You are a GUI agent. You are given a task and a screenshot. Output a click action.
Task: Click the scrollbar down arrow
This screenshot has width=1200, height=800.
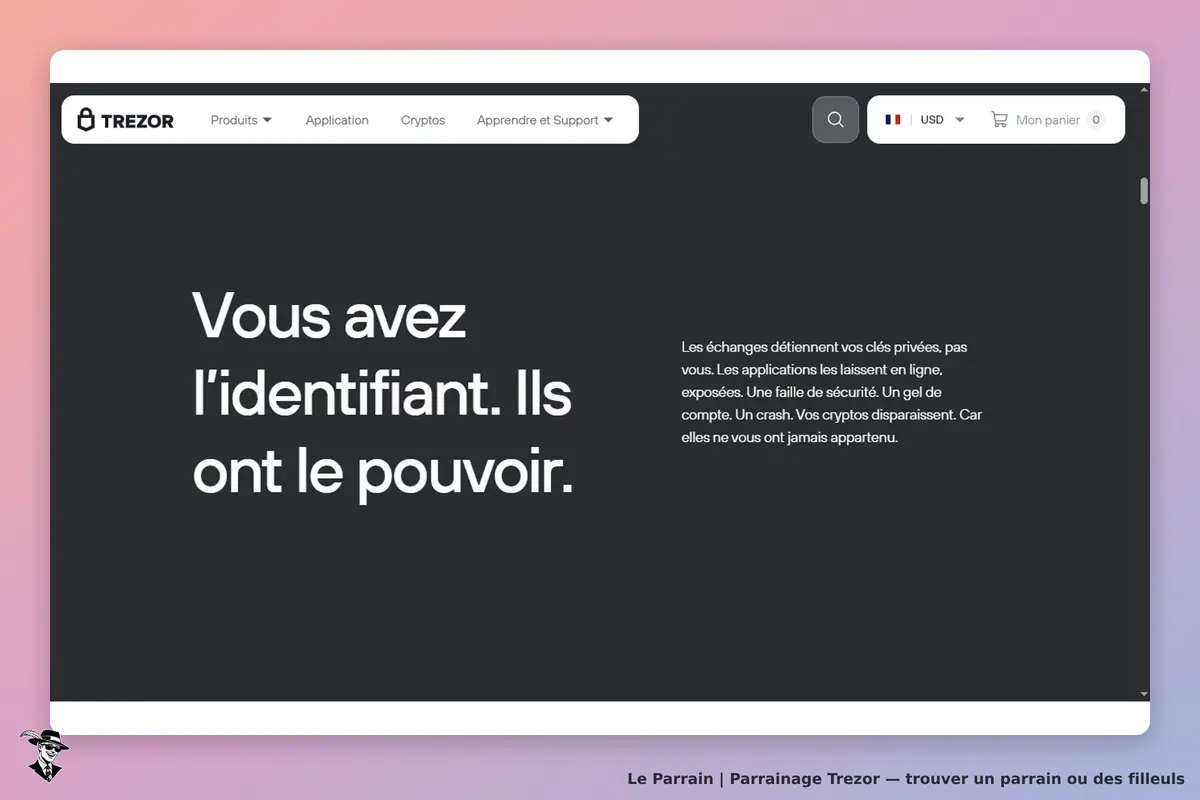(1144, 694)
